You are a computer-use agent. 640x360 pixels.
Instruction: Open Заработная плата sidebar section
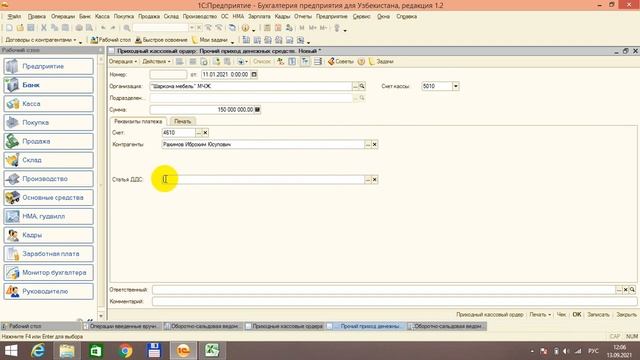point(49,254)
